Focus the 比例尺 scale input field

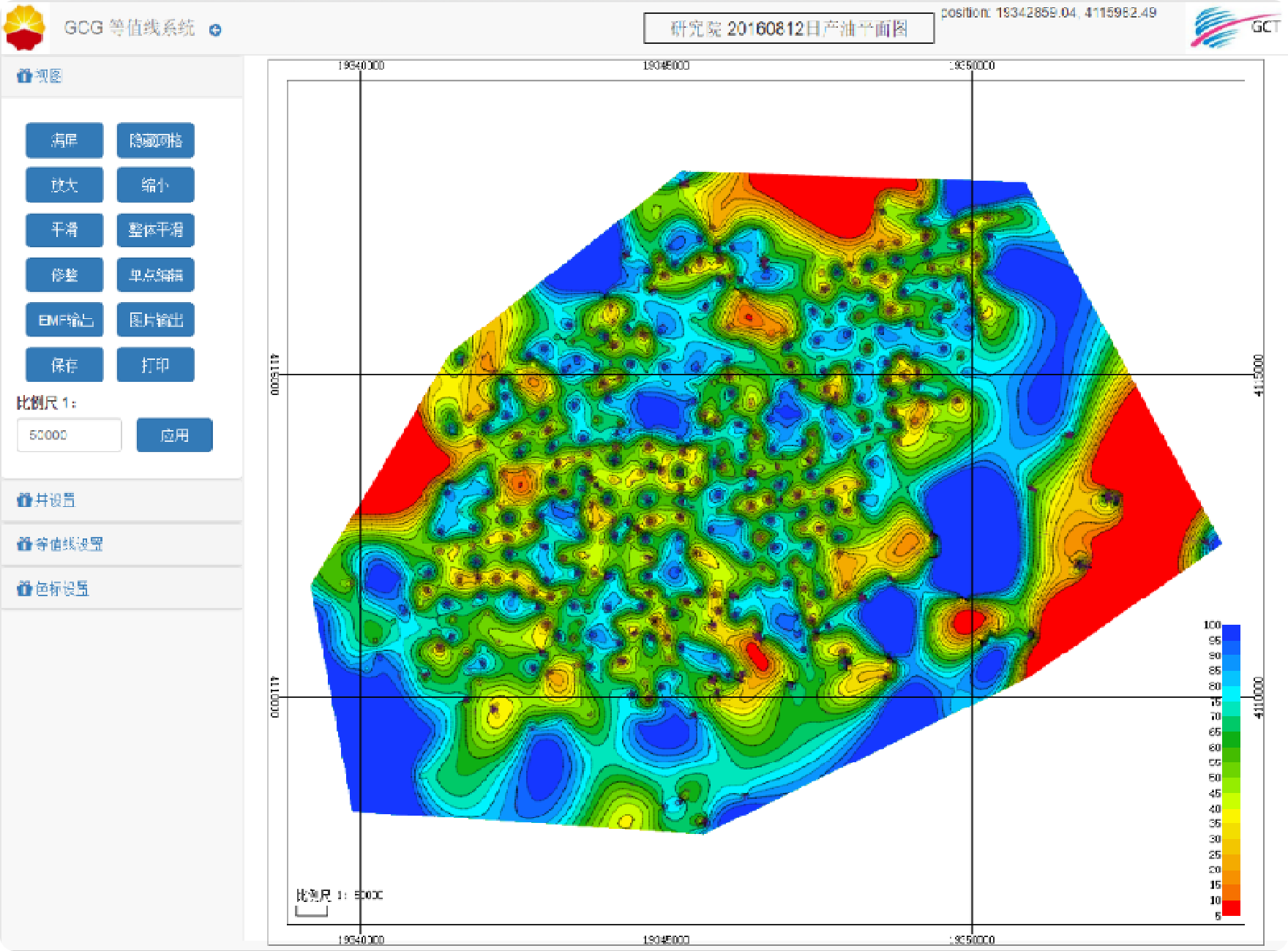point(69,435)
